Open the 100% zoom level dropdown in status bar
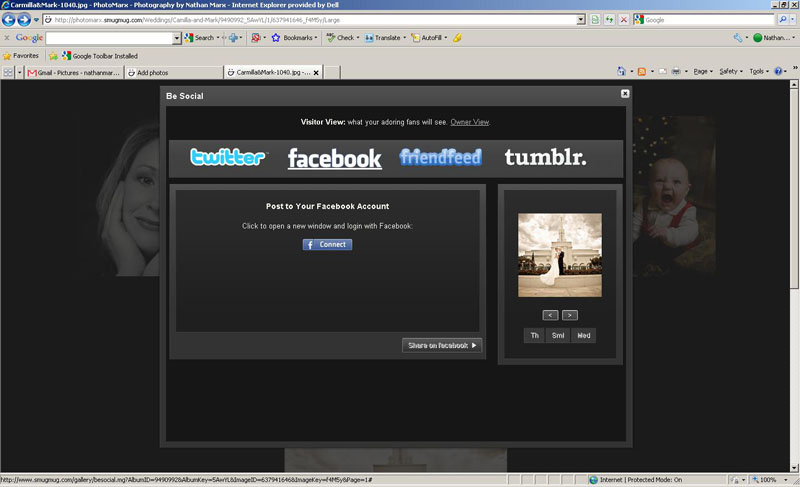This screenshot has width=800, height=487. [x=786, y=480]
